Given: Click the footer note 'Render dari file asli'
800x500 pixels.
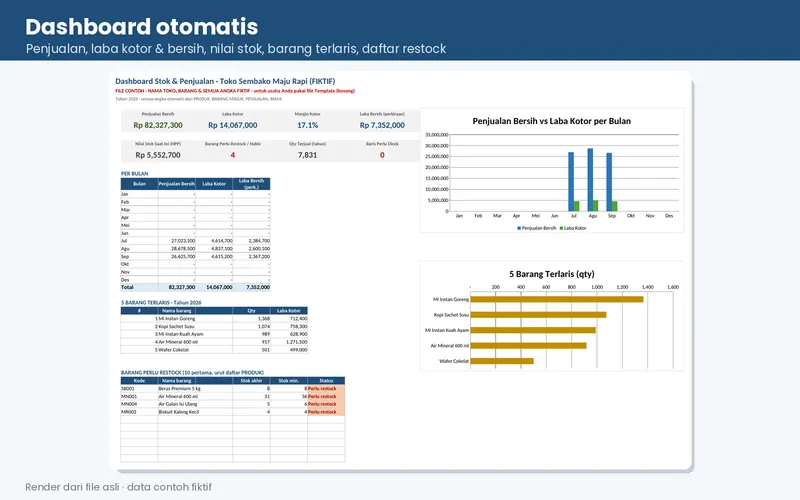Looking at the screenshot, I should pyautogui.click(x=72, y=487).
